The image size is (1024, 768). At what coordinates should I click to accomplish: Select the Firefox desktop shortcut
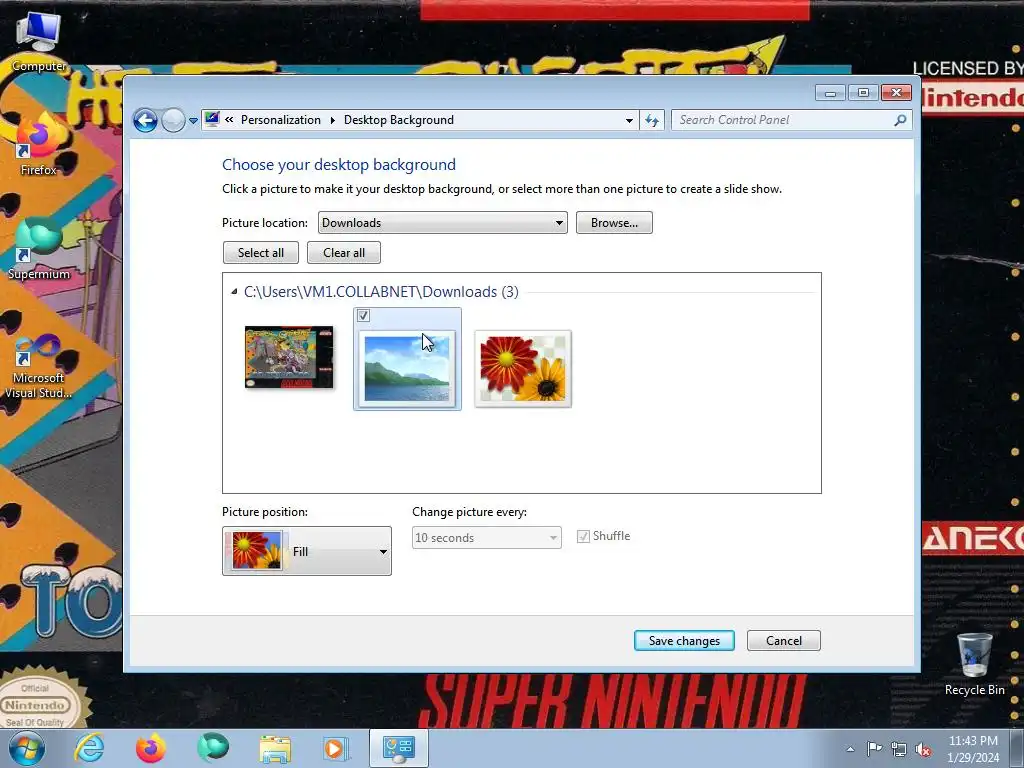(x=39, y=144)
